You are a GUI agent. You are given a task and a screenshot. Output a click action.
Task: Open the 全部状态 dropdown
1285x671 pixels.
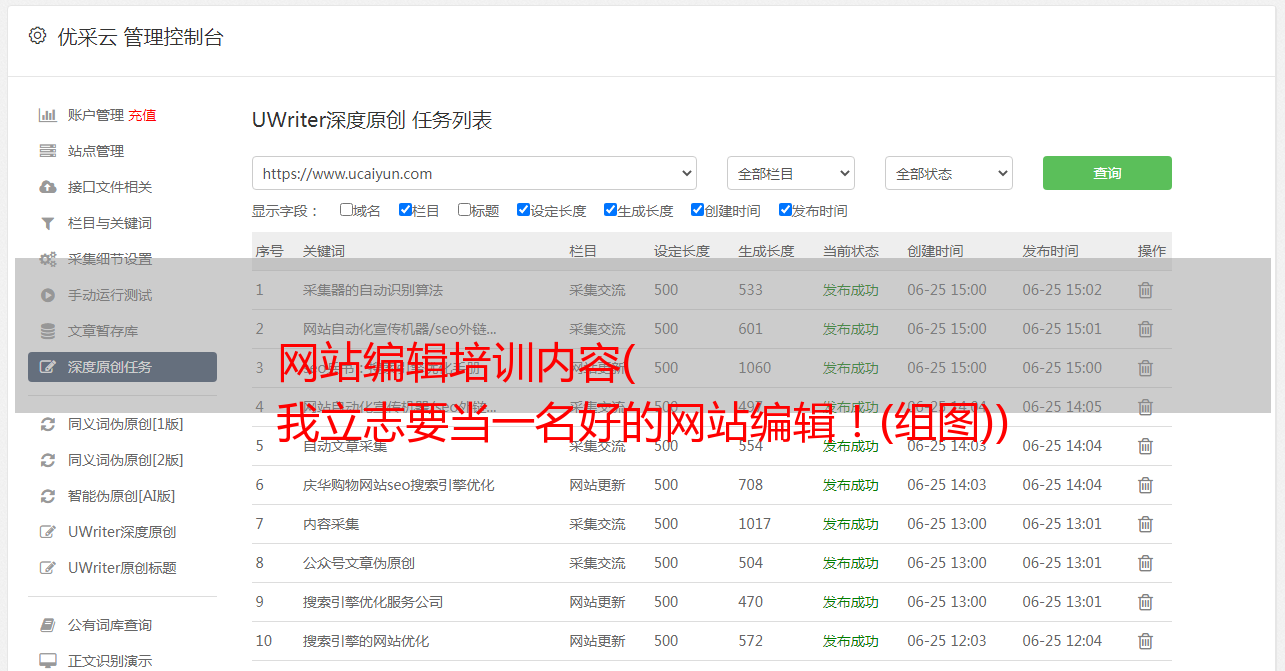(x=949, y=173)
